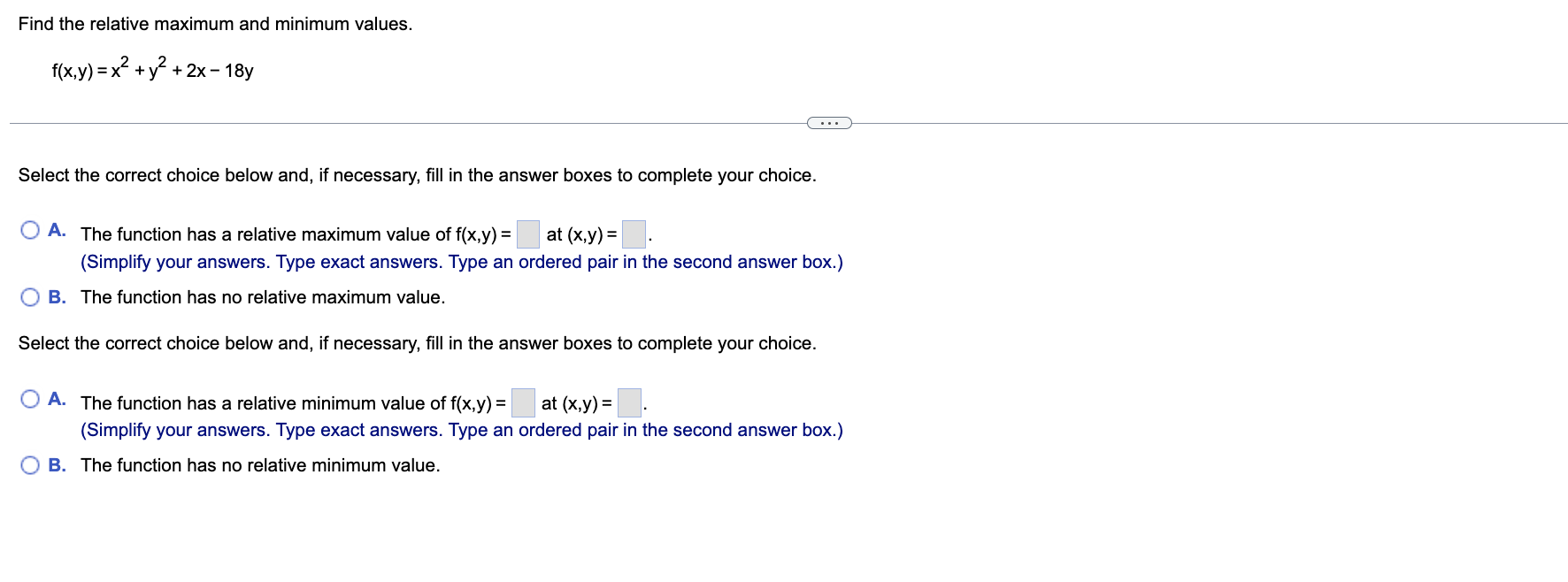Click the label 'A.' in the maximum section
The image size is (1568, 582).
[x=57, y=230]
